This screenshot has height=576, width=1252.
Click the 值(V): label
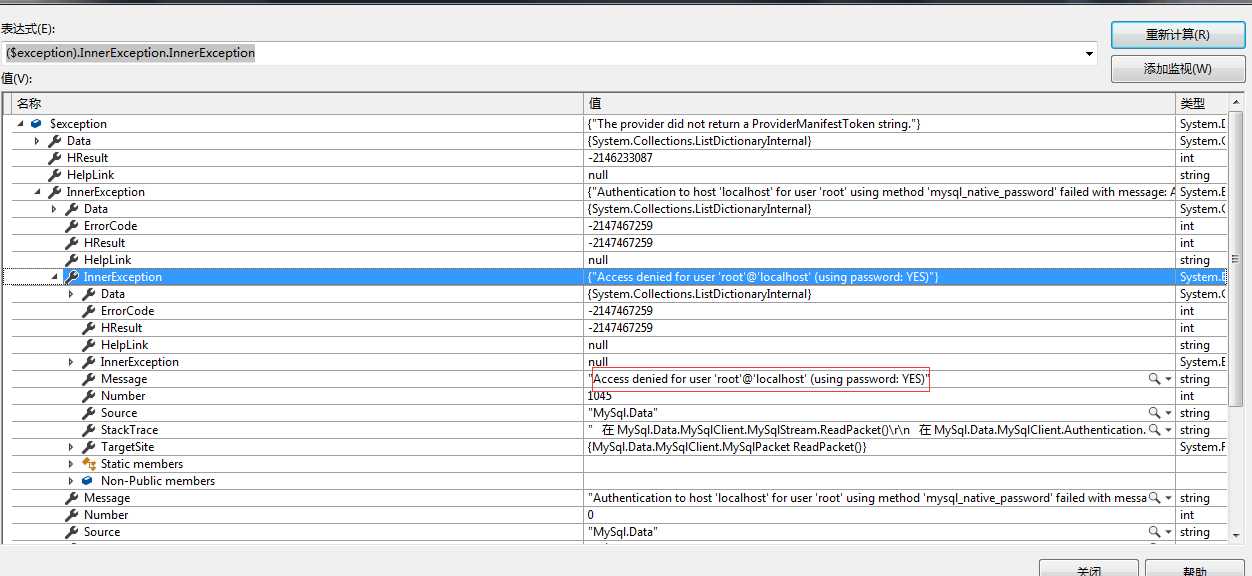click(17, 78)
